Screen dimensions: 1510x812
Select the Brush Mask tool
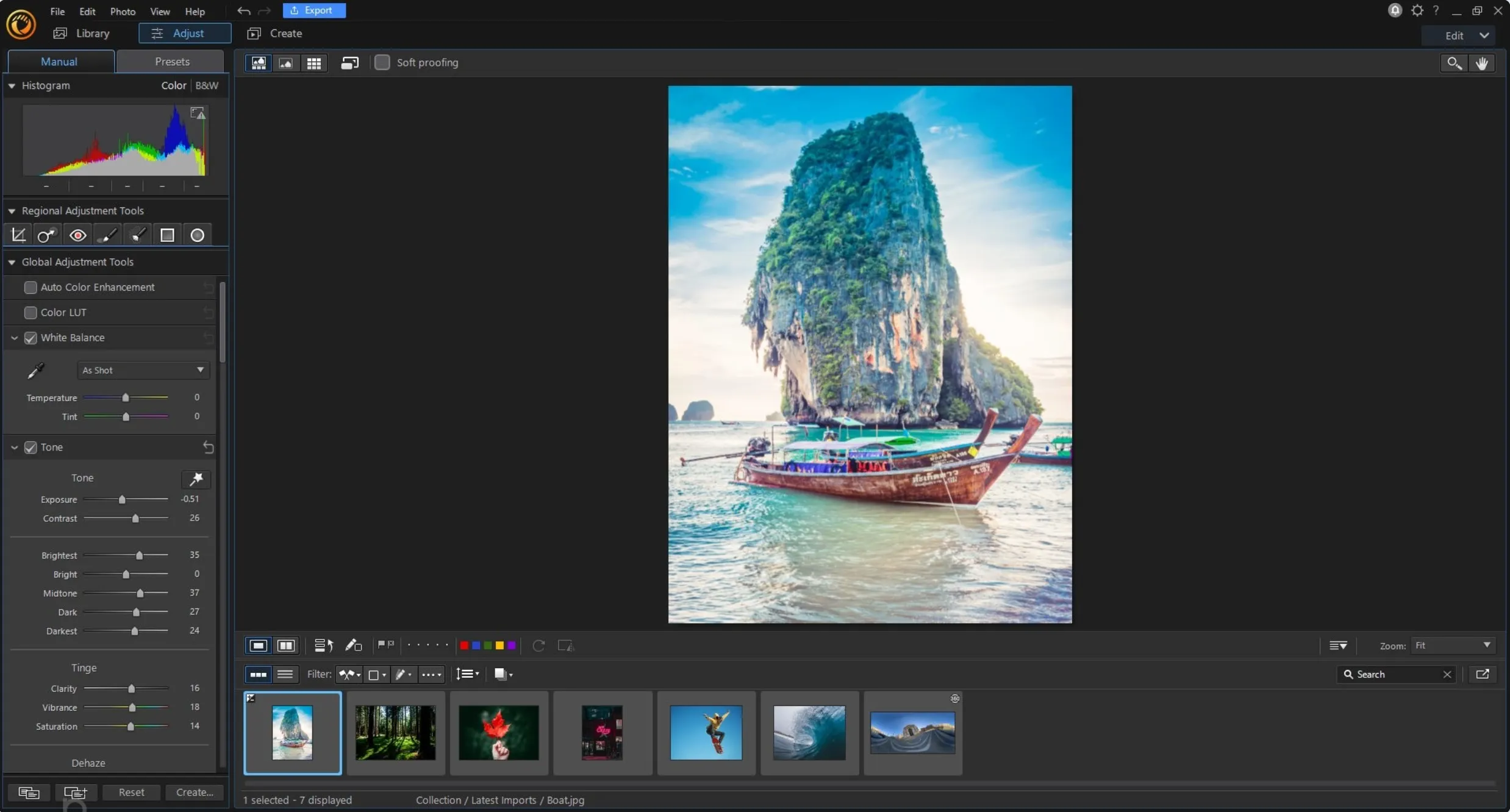(107, 234)
